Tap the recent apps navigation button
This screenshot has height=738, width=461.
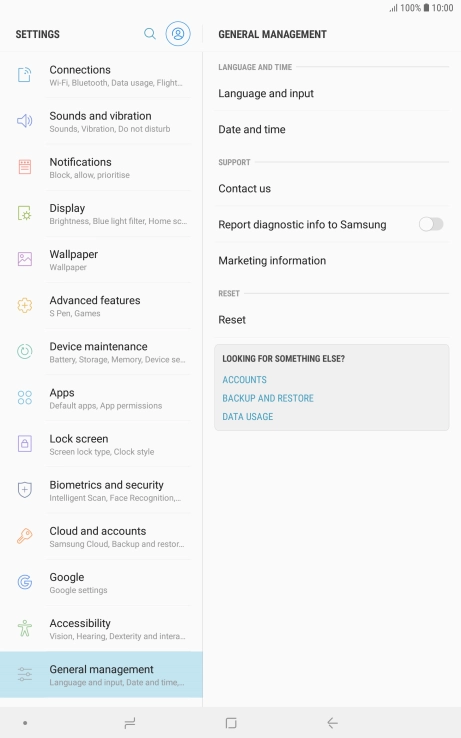[130, 723]
